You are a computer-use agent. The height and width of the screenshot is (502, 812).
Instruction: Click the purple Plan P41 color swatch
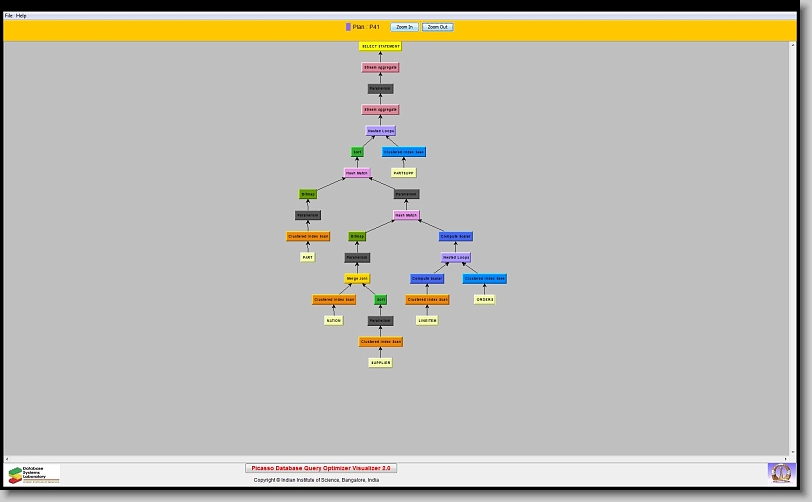click(348, 27)
